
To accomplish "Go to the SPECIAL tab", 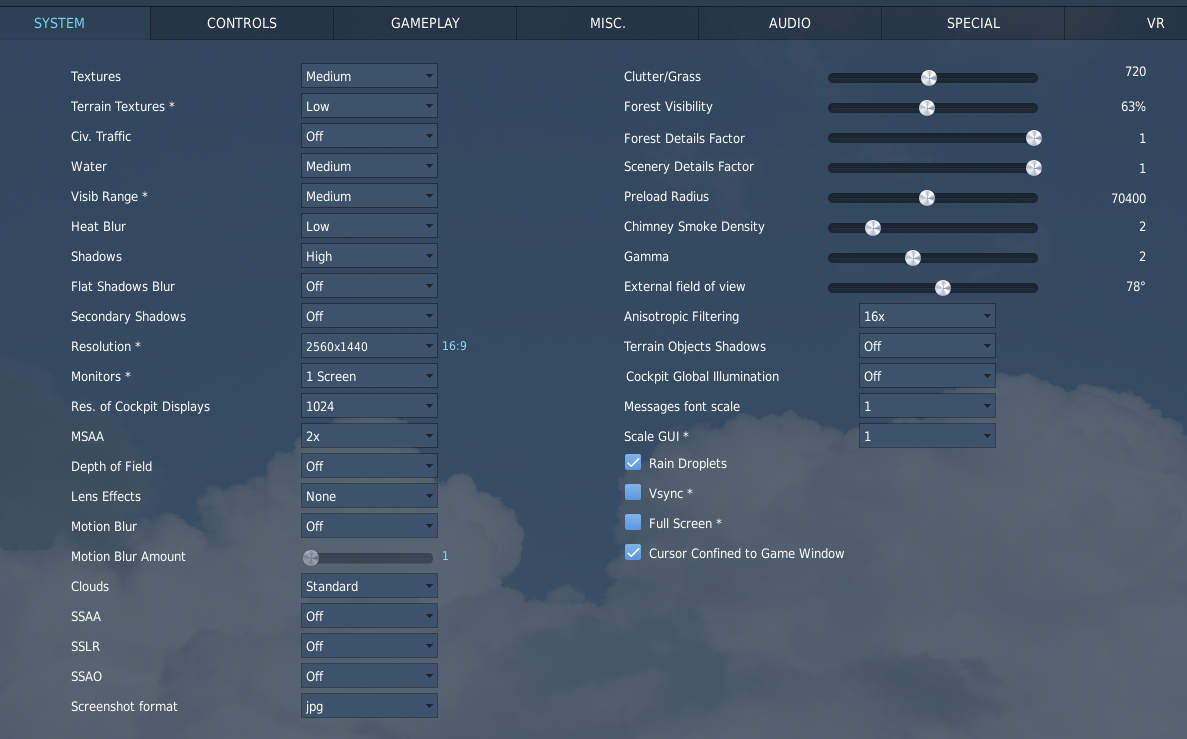I will (973, 23).
